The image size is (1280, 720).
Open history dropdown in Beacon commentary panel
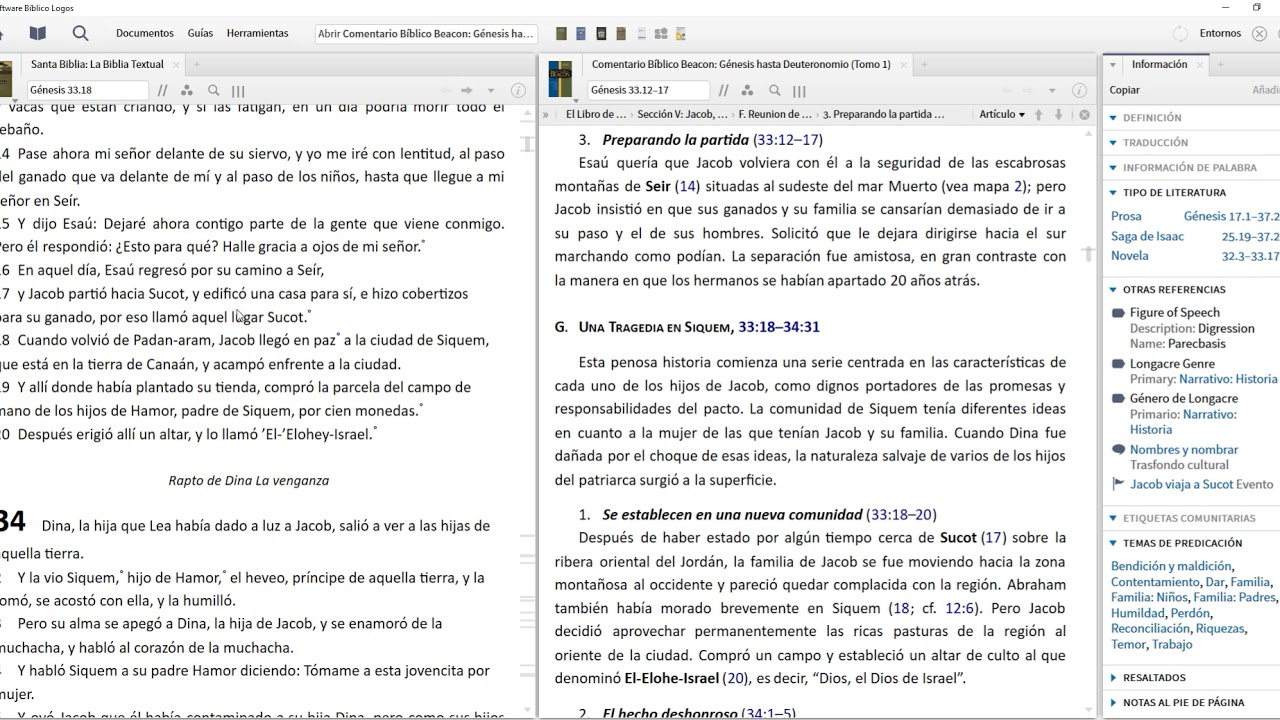point(1052,90)
